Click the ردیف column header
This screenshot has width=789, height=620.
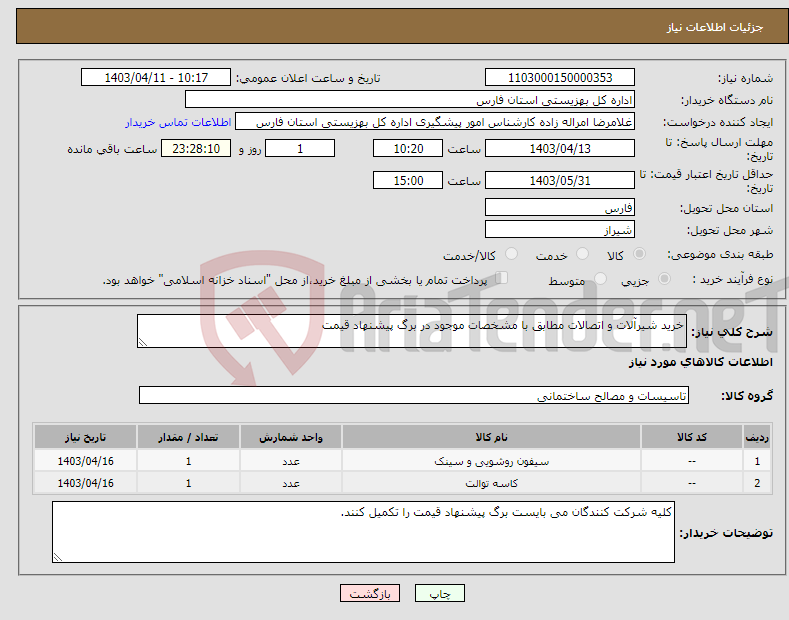[x=757, y=437]
